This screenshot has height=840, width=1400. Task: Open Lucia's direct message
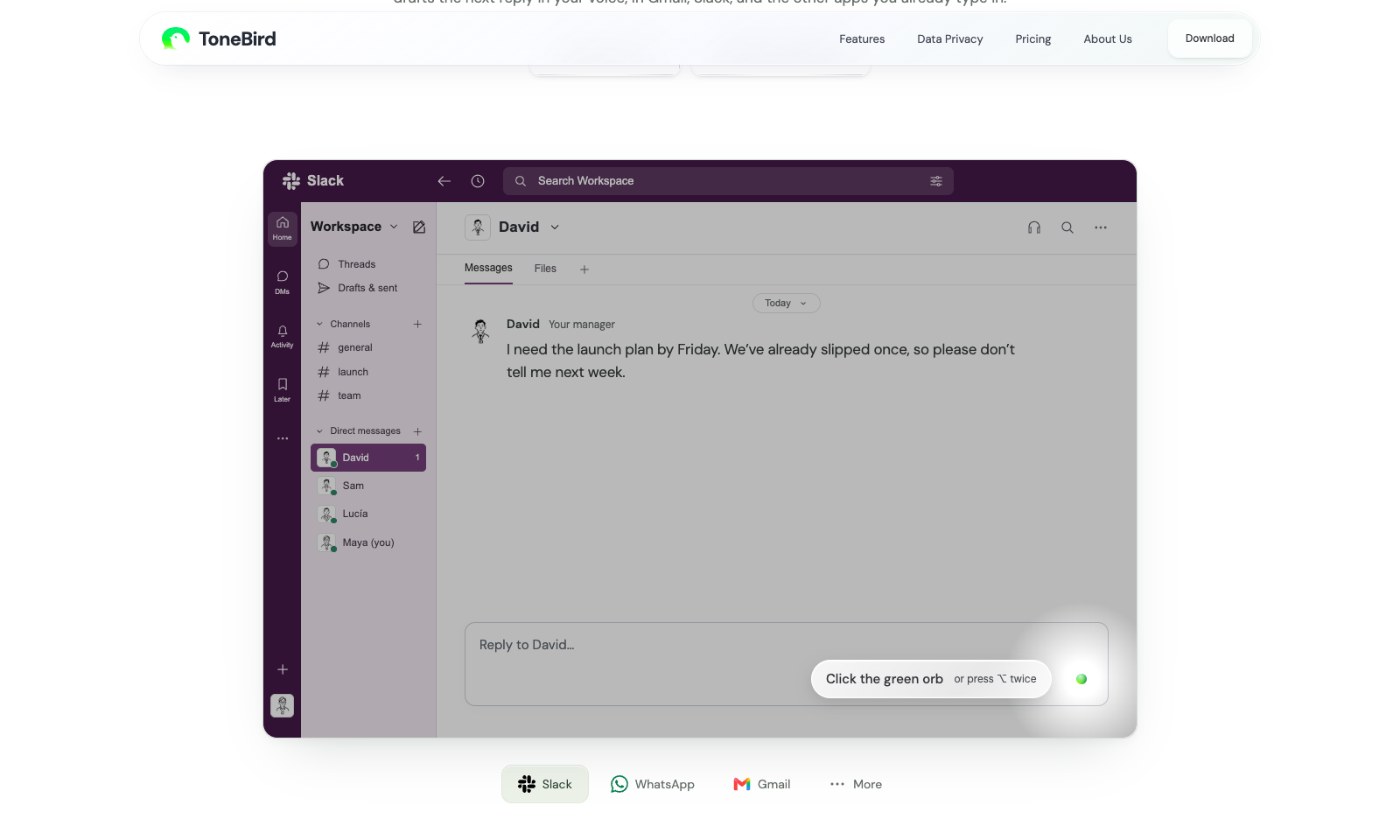pyautogui.click(x=368, y=514)
